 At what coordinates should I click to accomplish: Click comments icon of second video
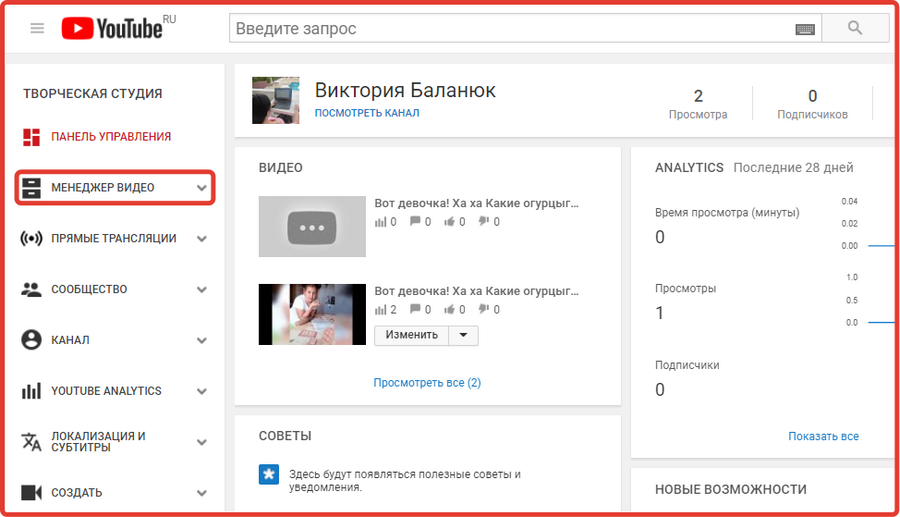pyautogui.click(x=415, y=309)
